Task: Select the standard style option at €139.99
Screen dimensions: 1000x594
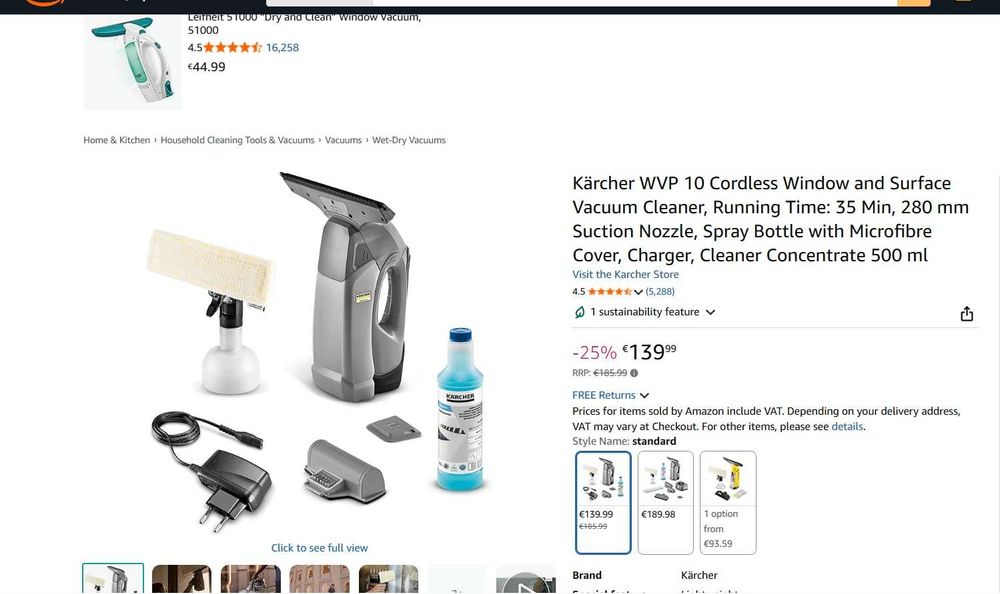Action: click(x=603, y=503)
